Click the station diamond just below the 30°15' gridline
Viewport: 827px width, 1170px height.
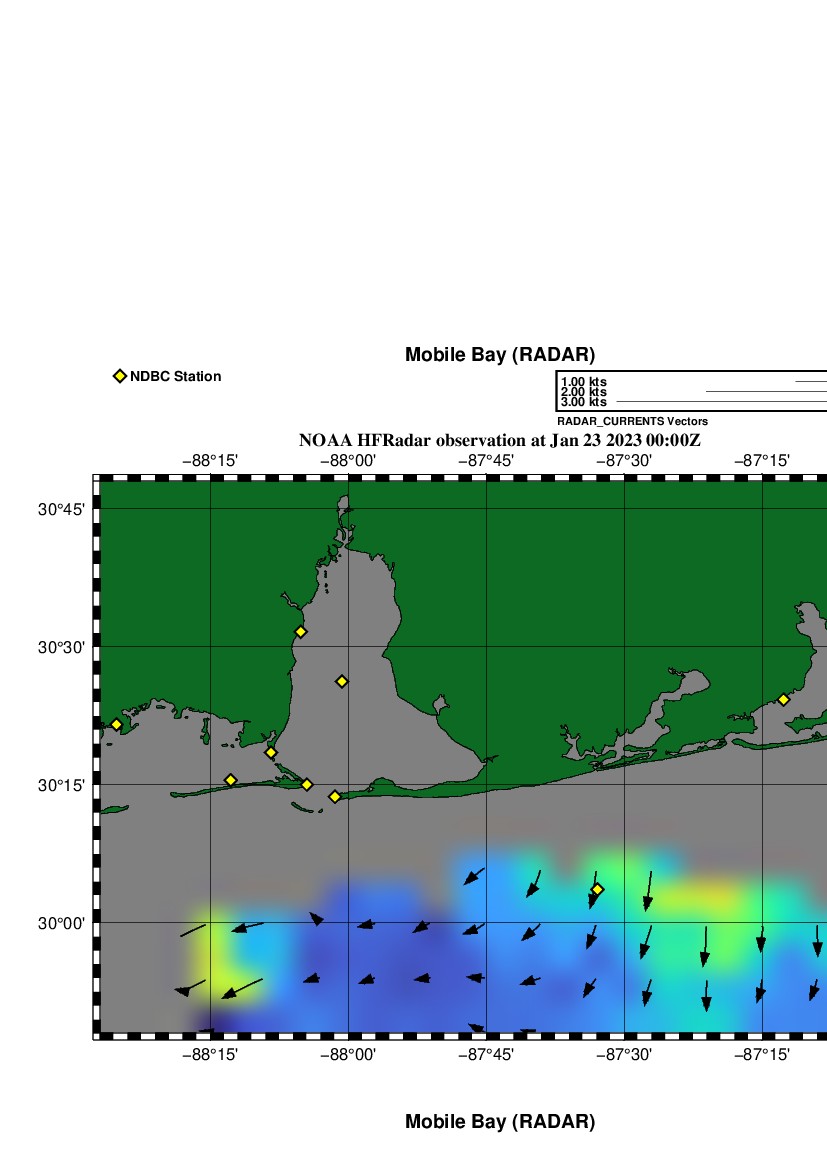click(334, 796)
